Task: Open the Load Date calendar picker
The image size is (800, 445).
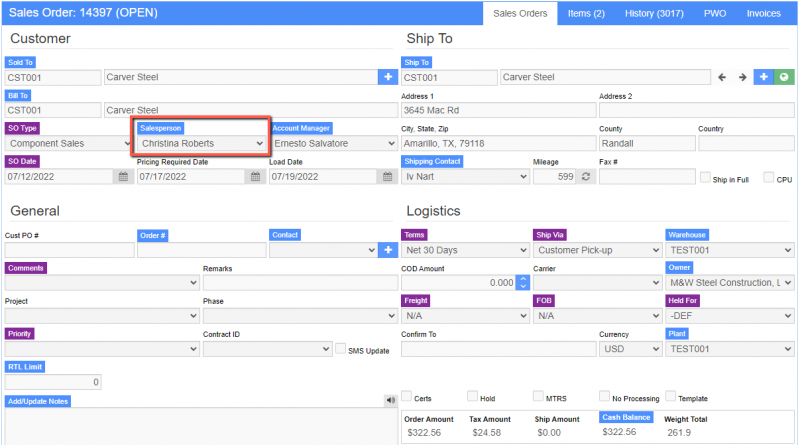Action: [x=388, y=177]
